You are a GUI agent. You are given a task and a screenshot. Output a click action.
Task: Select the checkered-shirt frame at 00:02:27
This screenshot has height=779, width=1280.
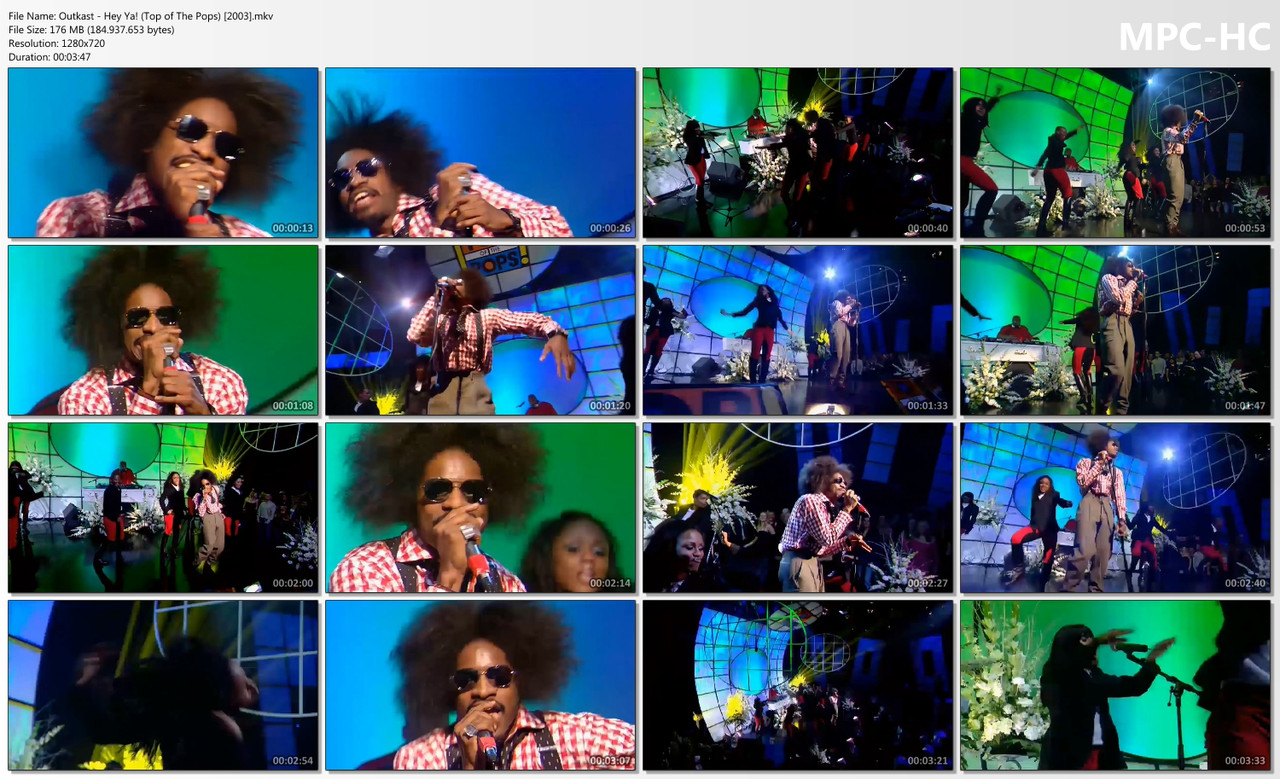coord(797,508)
